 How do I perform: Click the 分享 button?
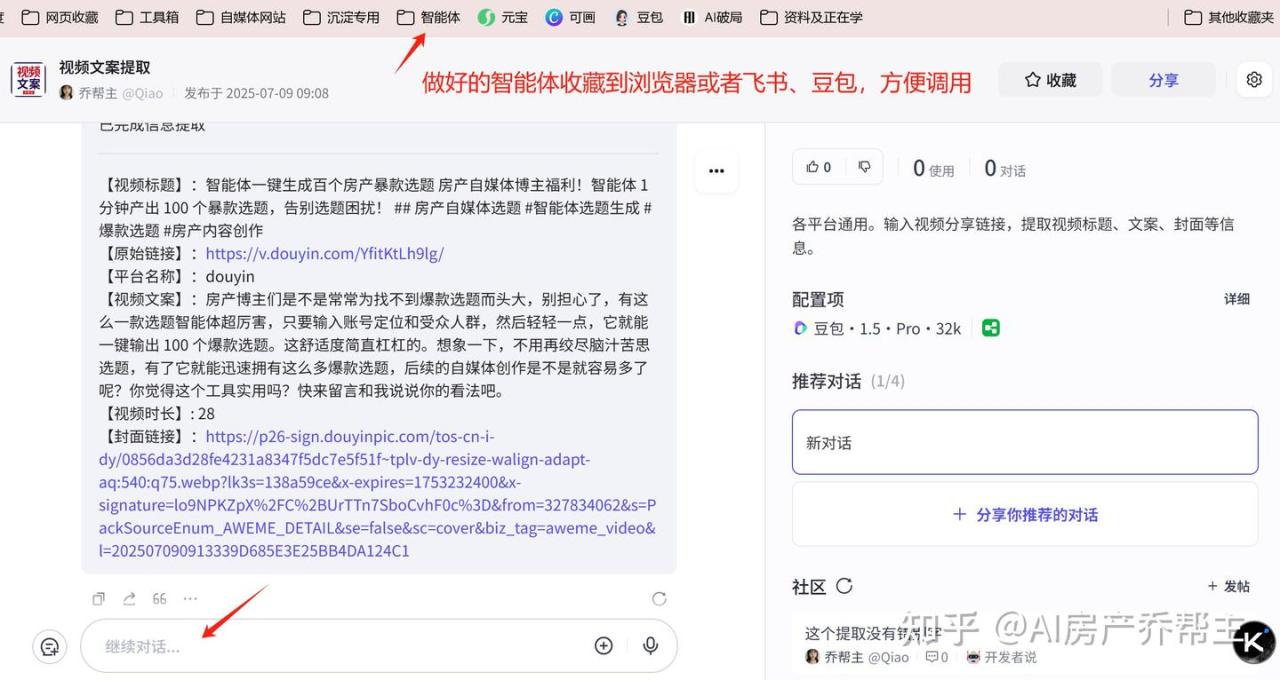1163,80
